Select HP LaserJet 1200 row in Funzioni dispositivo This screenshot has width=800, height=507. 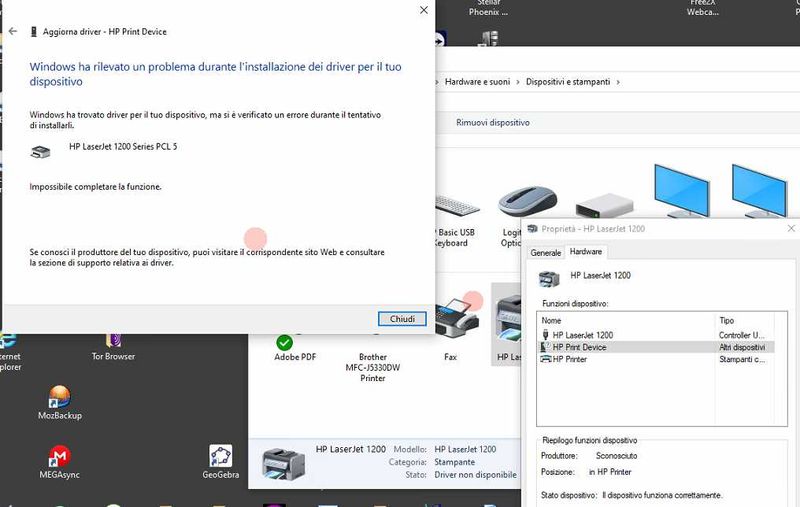coord(656,335)
